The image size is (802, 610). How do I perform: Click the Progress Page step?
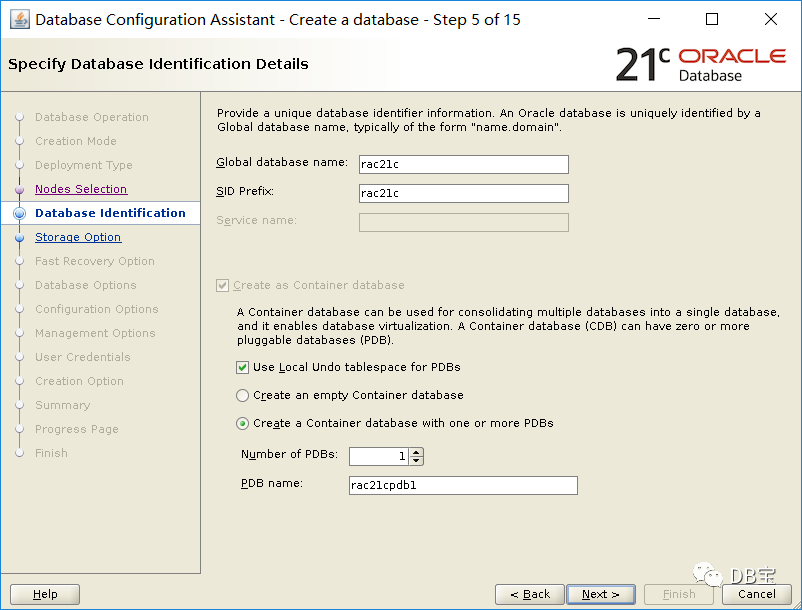(x=77, y=430)
